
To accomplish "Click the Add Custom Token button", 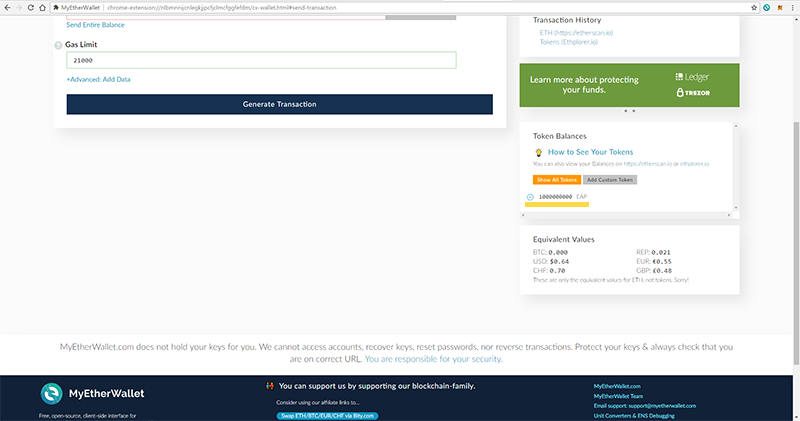I will pyautogui.click(x=610, y=180).
